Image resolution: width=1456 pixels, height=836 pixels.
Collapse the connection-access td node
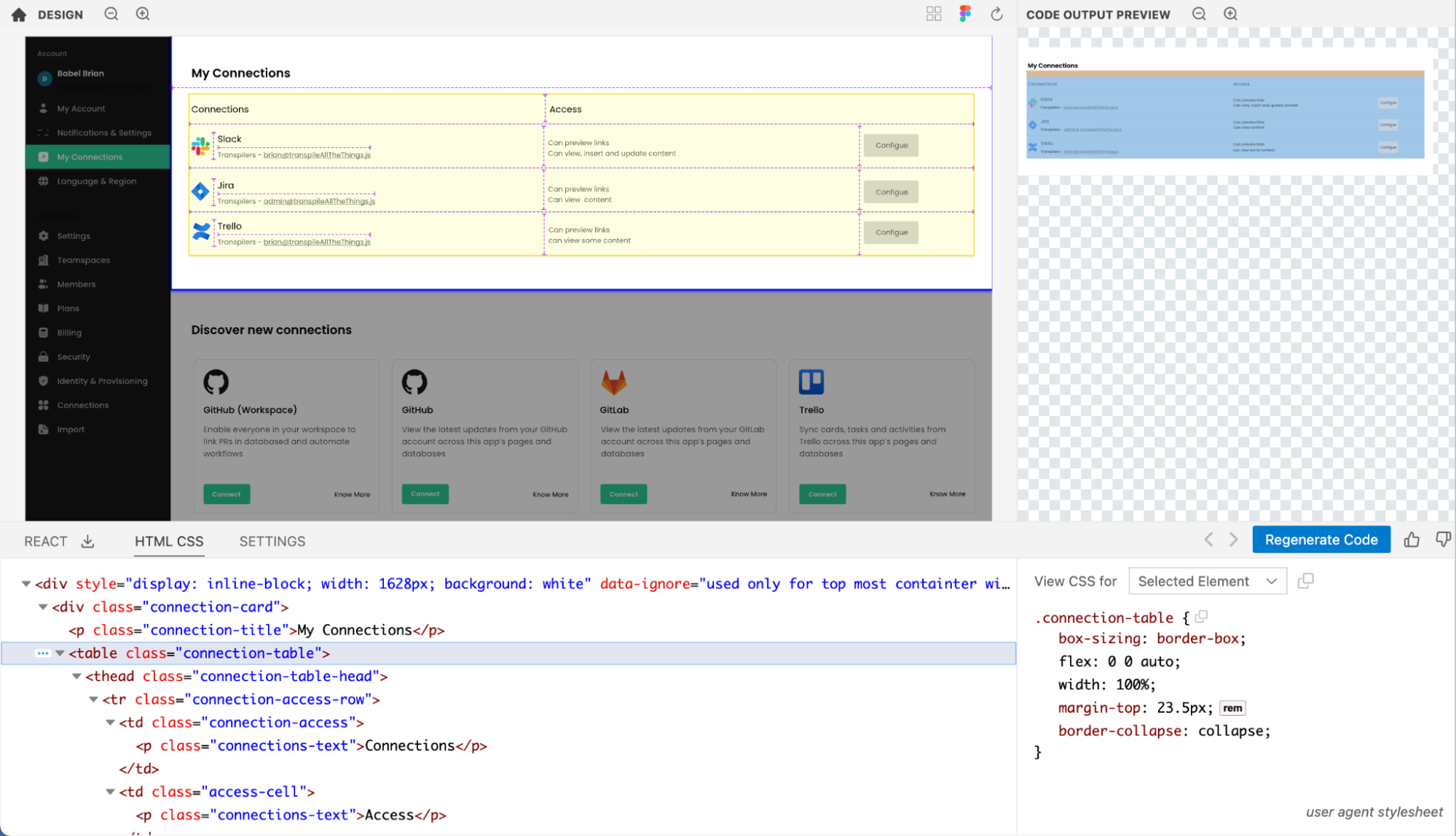coord(110,723)
